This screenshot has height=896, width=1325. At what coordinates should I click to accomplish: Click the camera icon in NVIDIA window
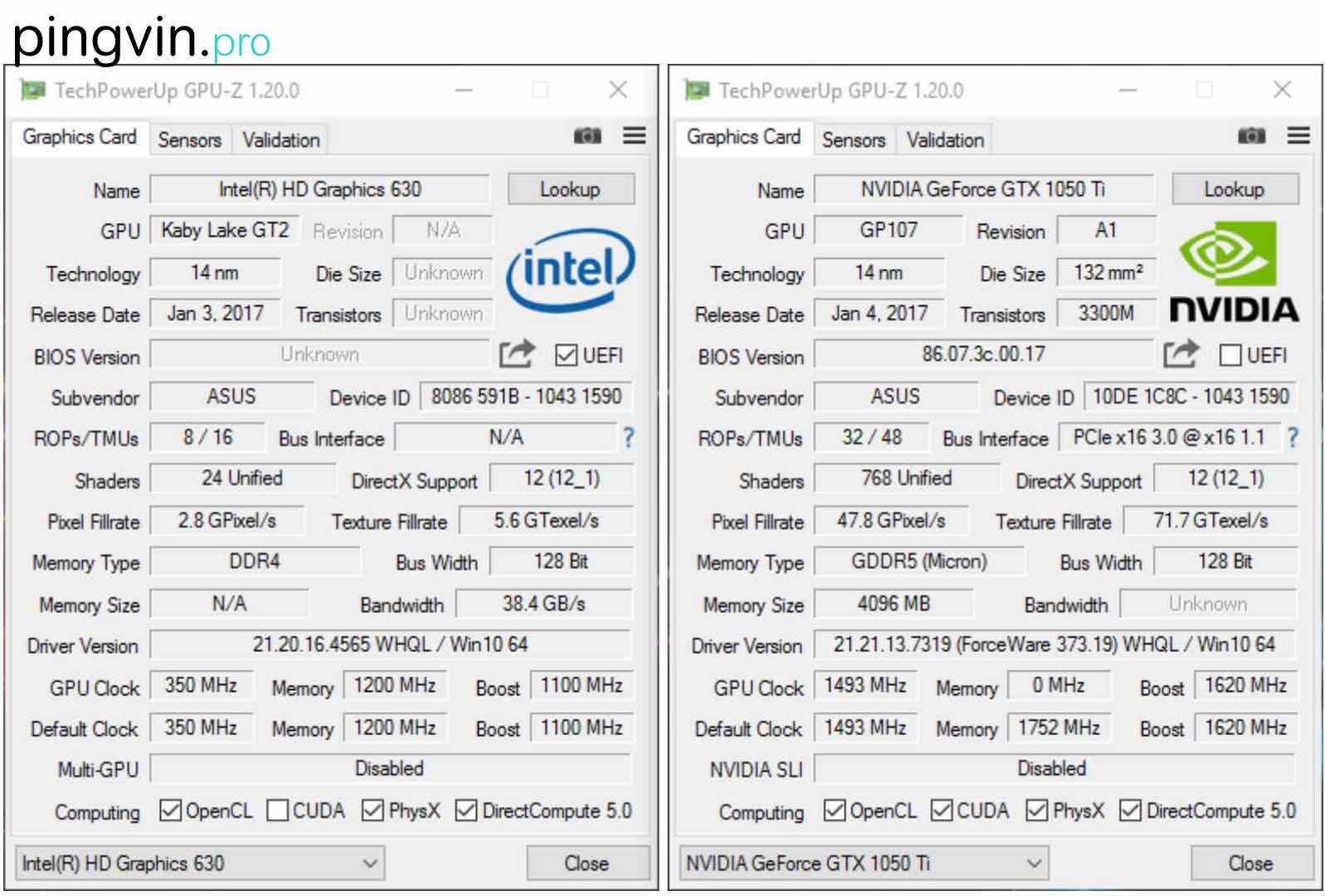click(x=1251, y=136)
